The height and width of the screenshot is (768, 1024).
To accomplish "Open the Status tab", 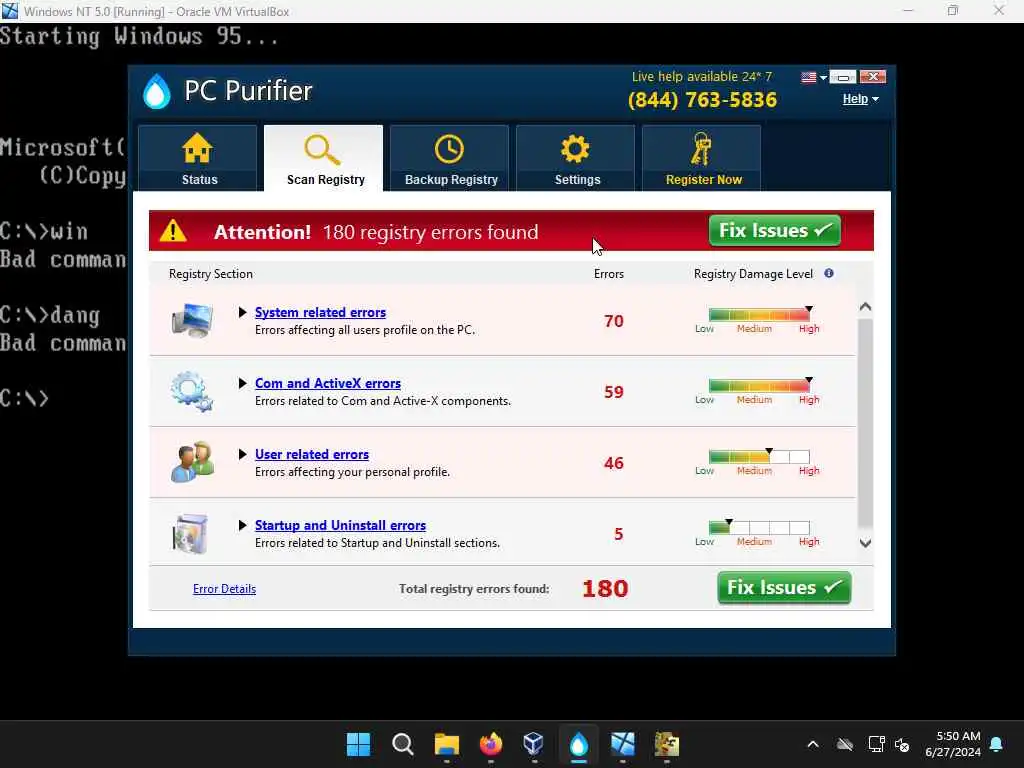I will point(198,158).
